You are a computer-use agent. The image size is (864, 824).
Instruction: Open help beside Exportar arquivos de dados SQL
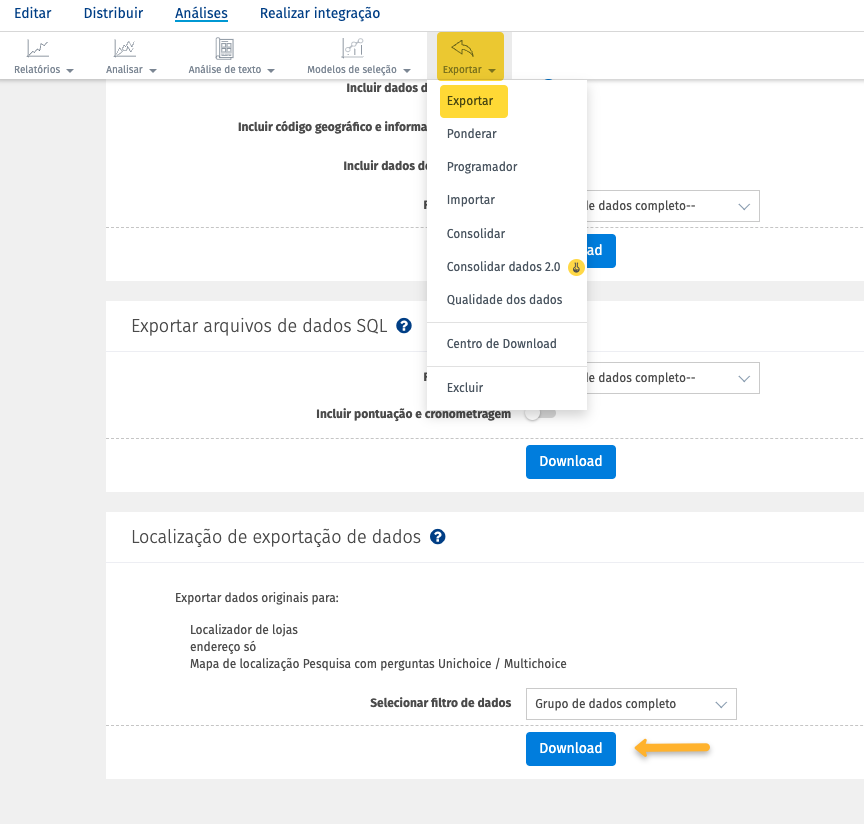[404, 324]
